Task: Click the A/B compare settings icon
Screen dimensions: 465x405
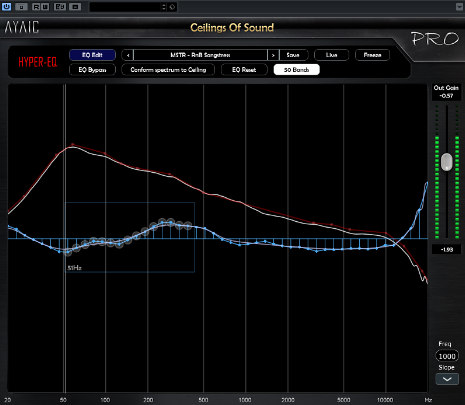Action: [x=60, y=6]
